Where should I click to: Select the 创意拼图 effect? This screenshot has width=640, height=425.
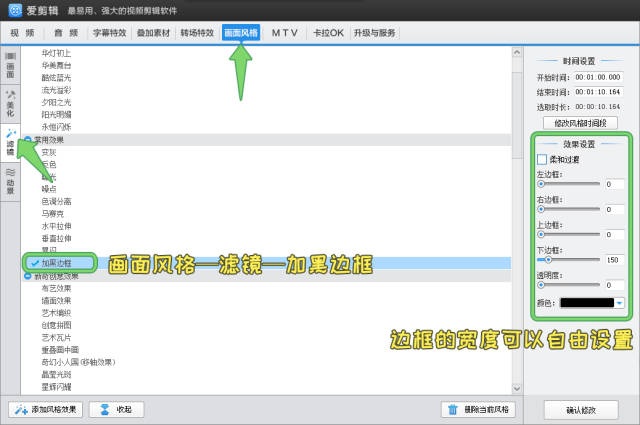56,325
